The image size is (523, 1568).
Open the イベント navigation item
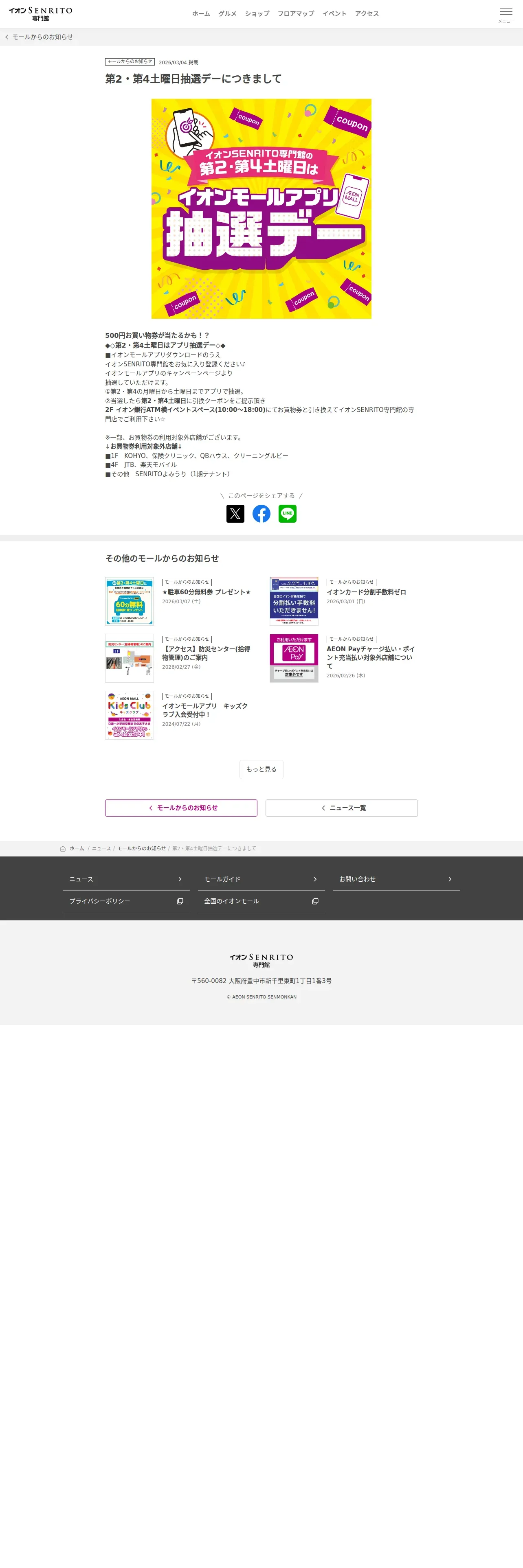click(334, 14)
